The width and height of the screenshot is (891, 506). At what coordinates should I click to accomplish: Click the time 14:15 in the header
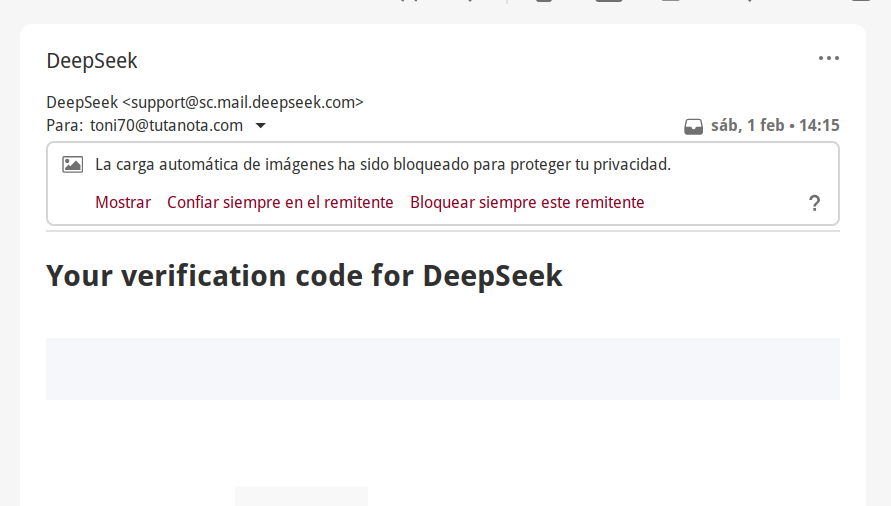point(819,125)
